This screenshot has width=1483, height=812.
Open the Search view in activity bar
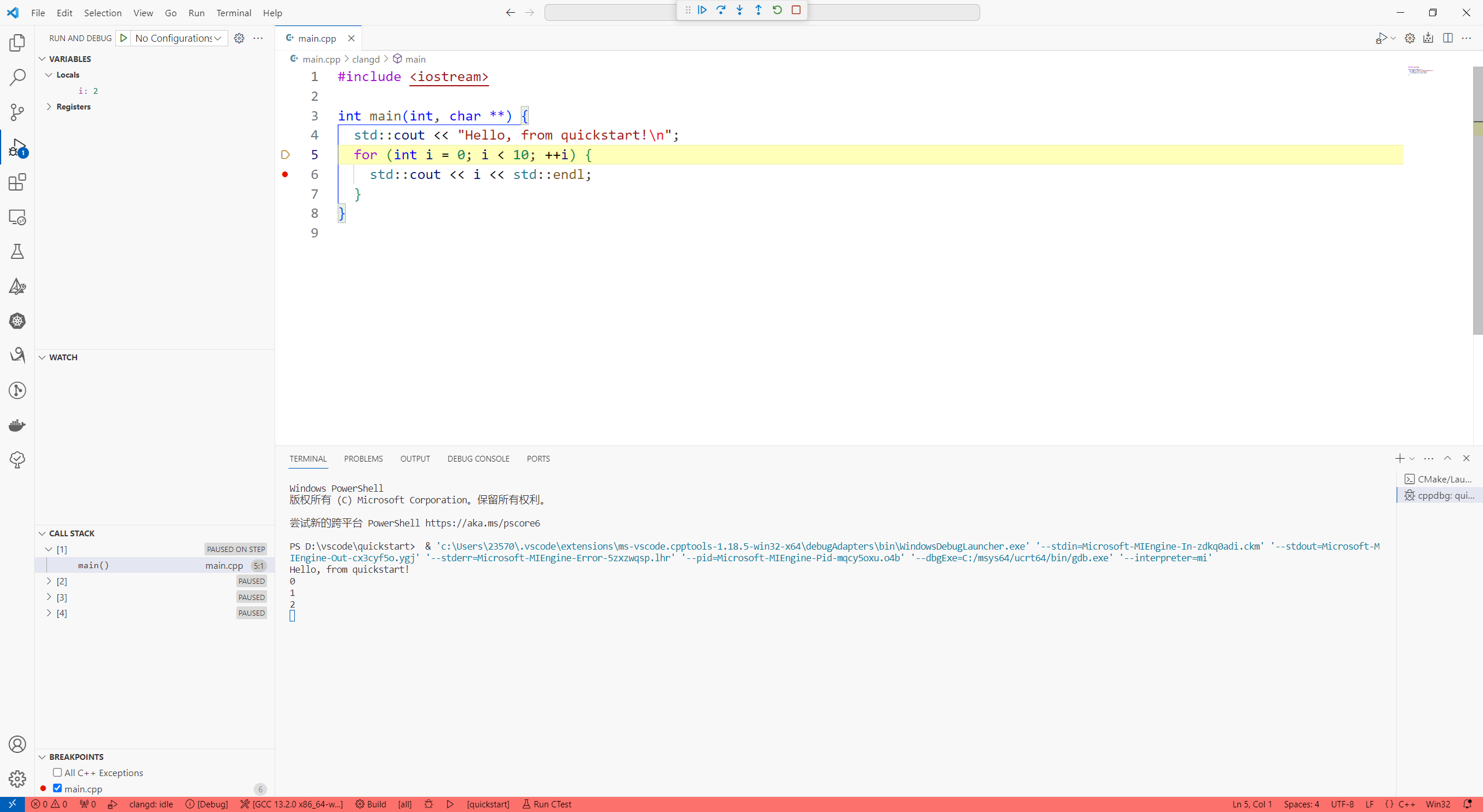[17, 78]
